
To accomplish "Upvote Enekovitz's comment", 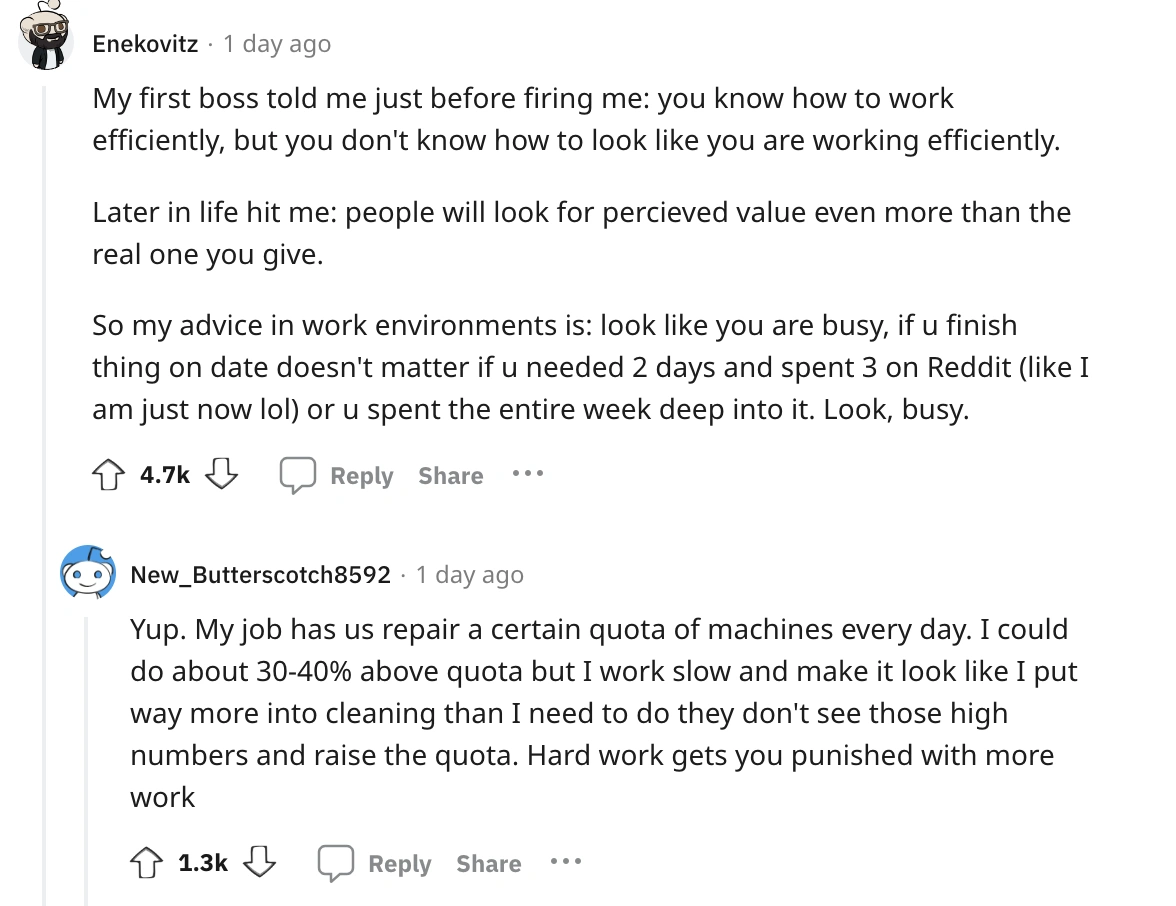I will (x=112, y=476).
